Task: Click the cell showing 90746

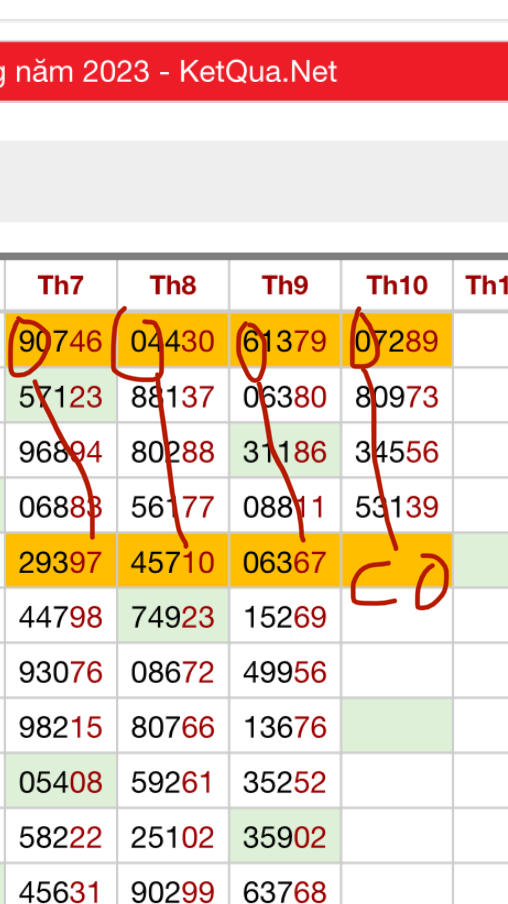Action: tap(61, 341)
